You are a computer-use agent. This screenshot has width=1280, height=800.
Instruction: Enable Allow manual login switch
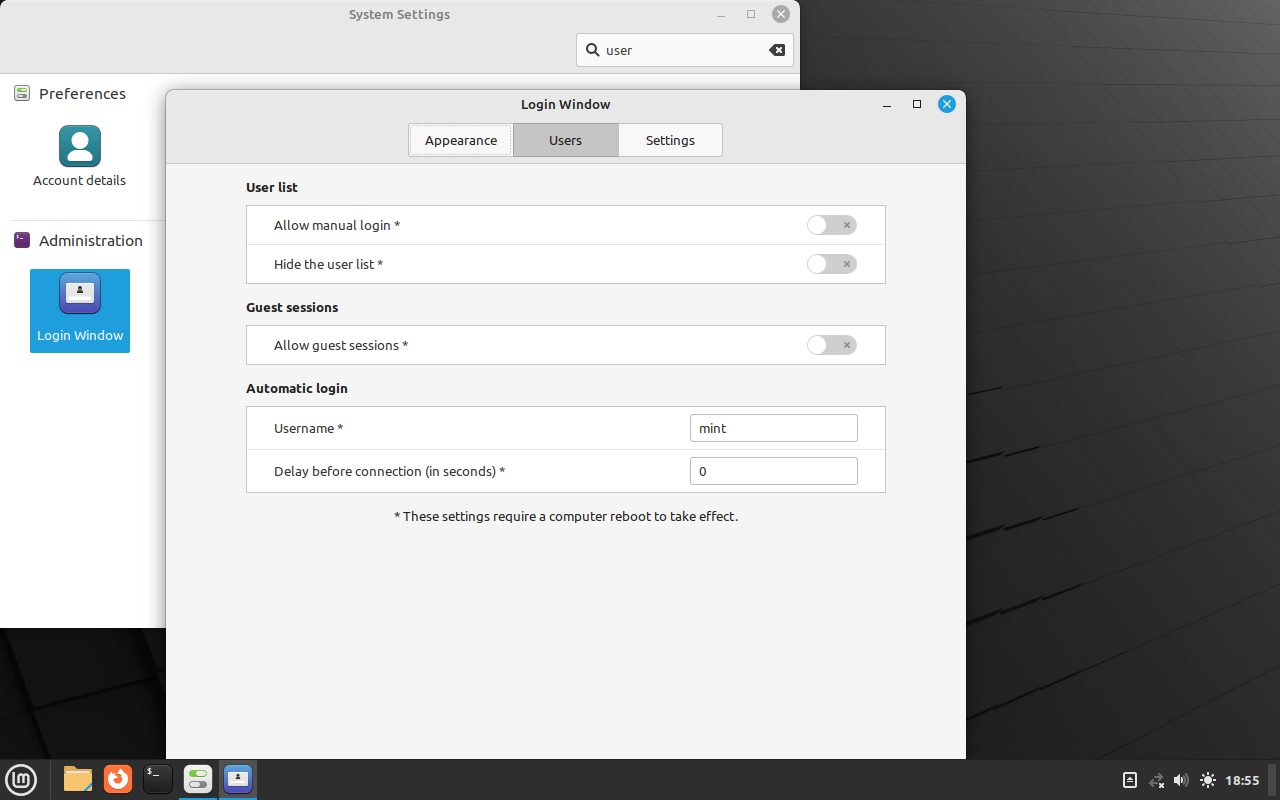(x=831, y=225)
